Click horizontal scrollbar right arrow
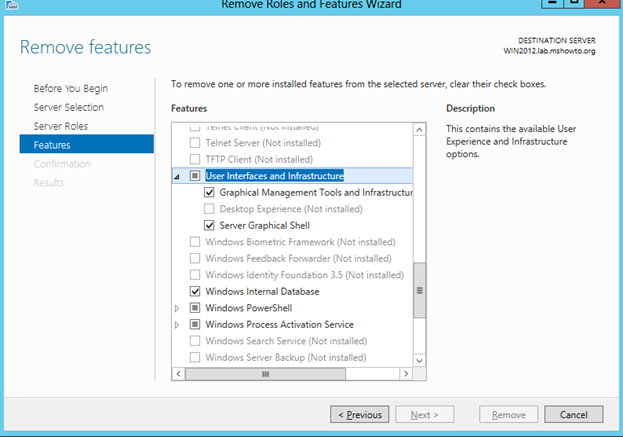This screenshot has height=437, width=623. [408, 373]
